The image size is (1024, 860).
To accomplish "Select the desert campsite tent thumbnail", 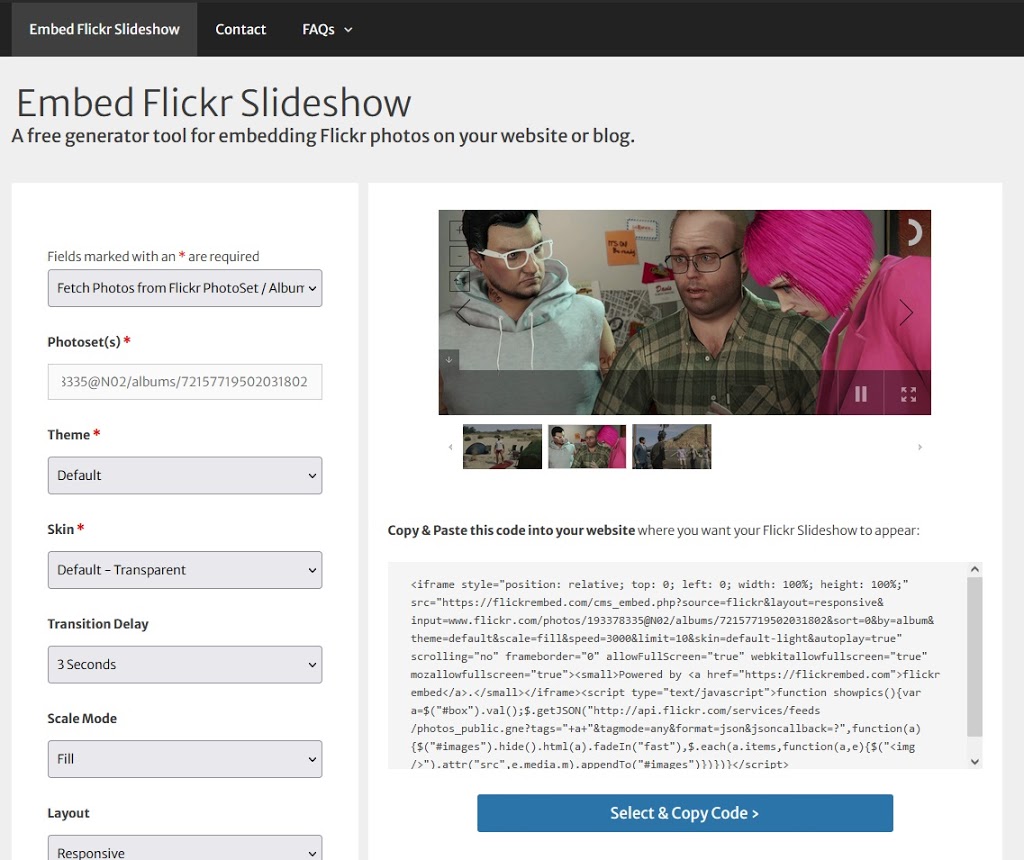I will (x=502, y=447).
